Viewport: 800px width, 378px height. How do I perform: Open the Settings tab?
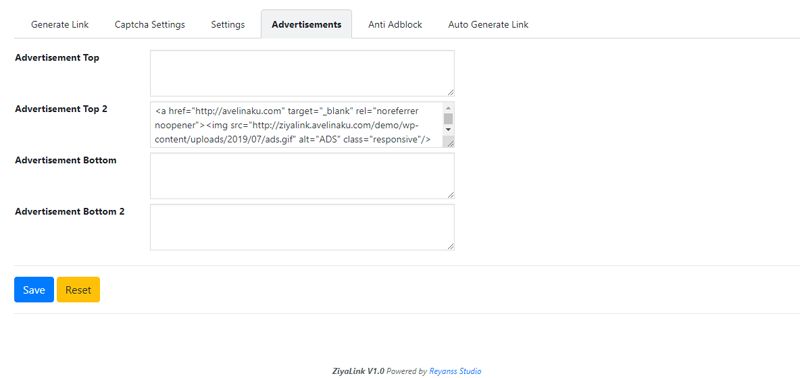tap(228, 24)
